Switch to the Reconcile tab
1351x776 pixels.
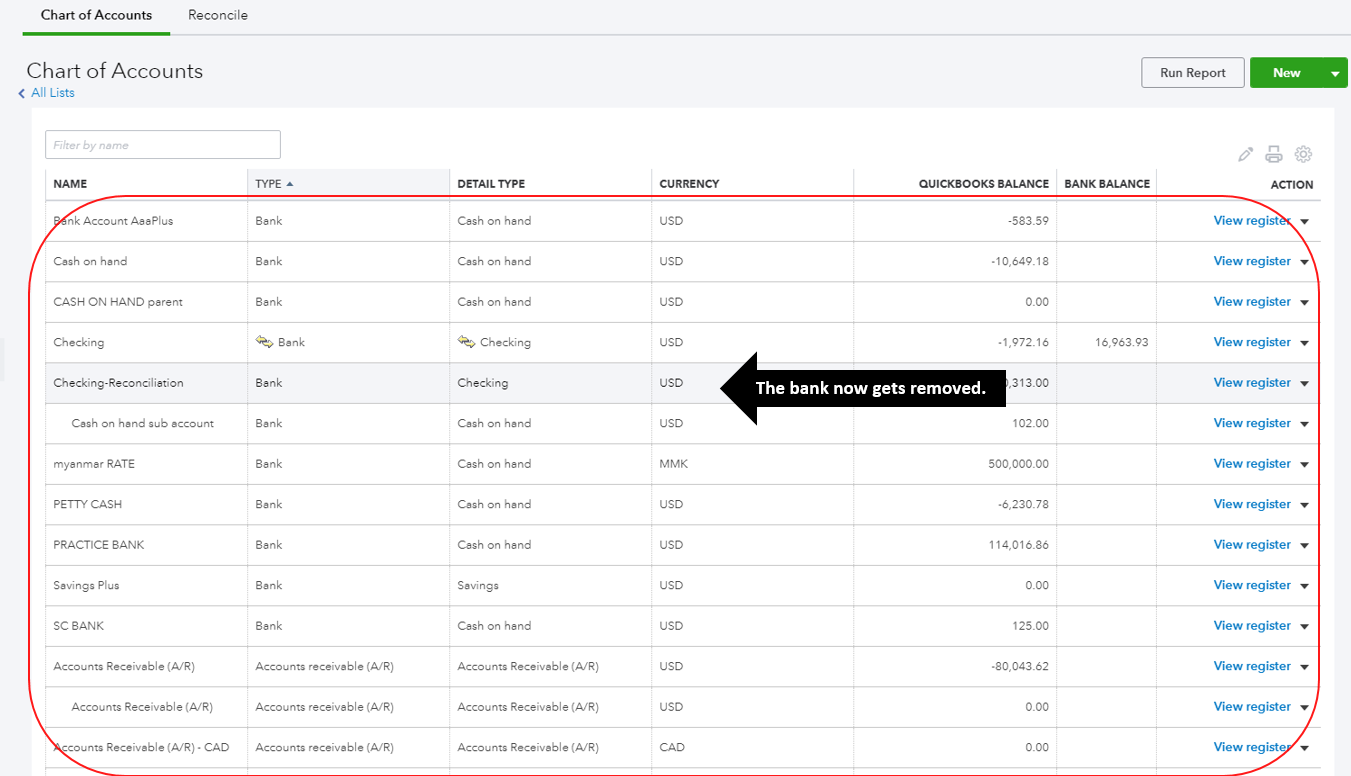(217, 15)
